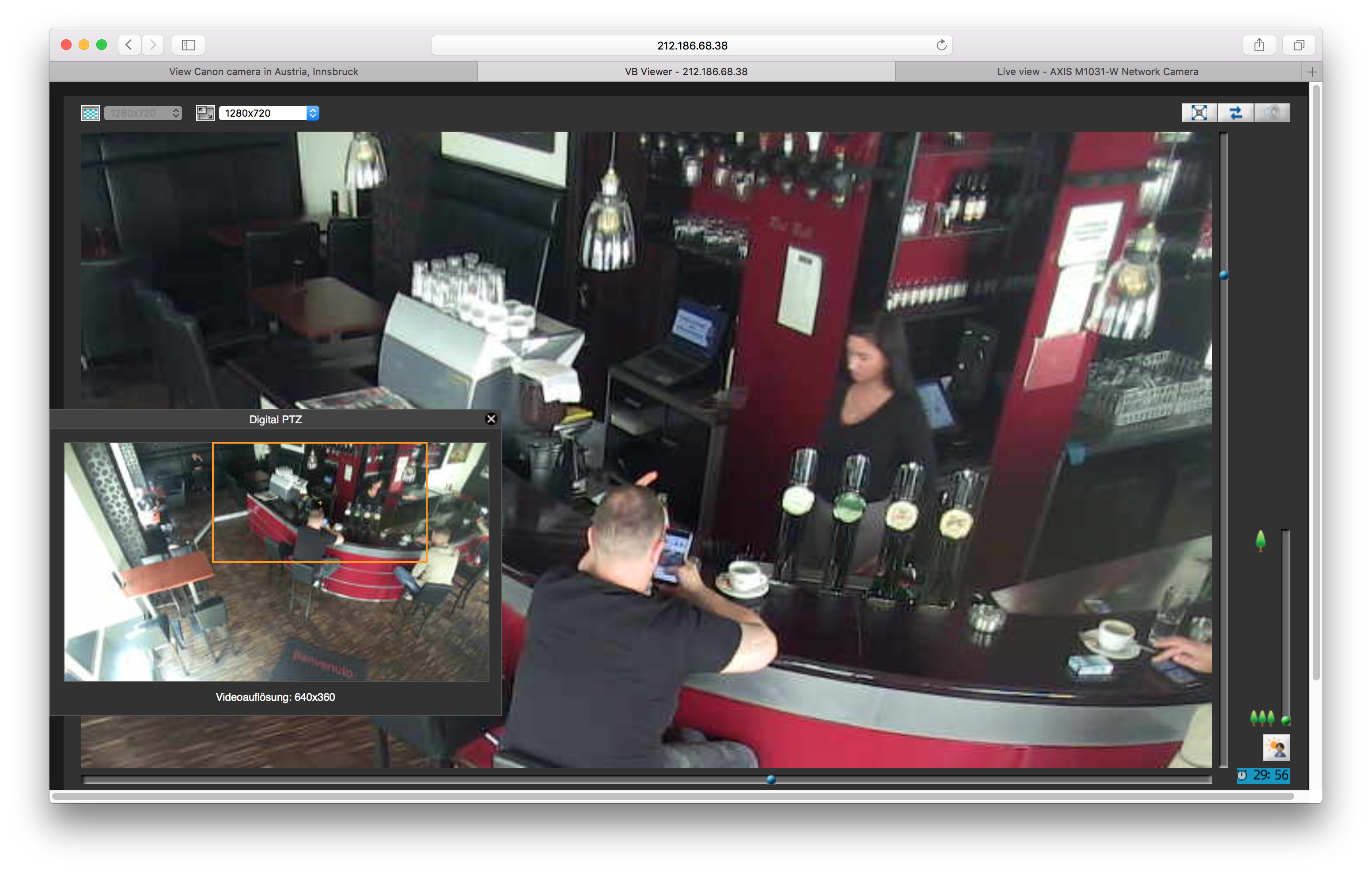Open the 1280x720 display size dropdown
This screenshot has height=874, width=1372.
[x=269, y=113]
